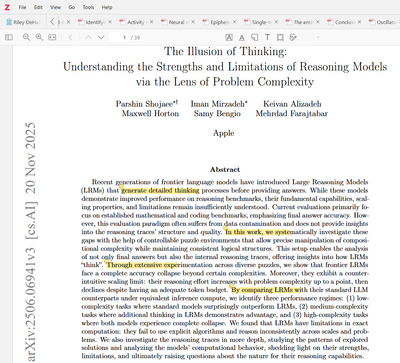The height and width of the screenshot is (363, 400).
Task: Close the Identifyi… tab
Action: pos(110,22)
